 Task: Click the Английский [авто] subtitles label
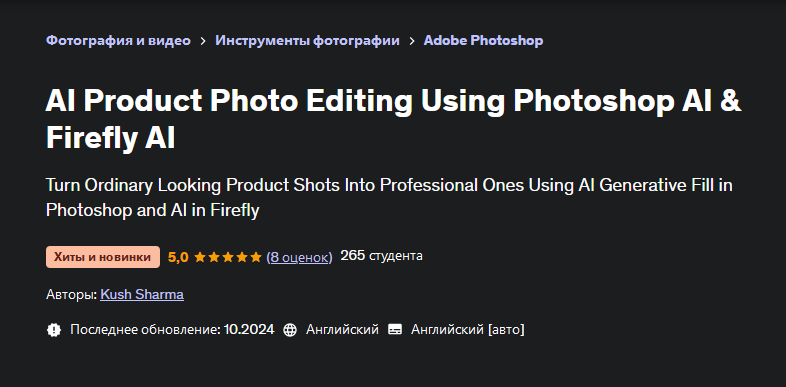(x=468, y=329)
